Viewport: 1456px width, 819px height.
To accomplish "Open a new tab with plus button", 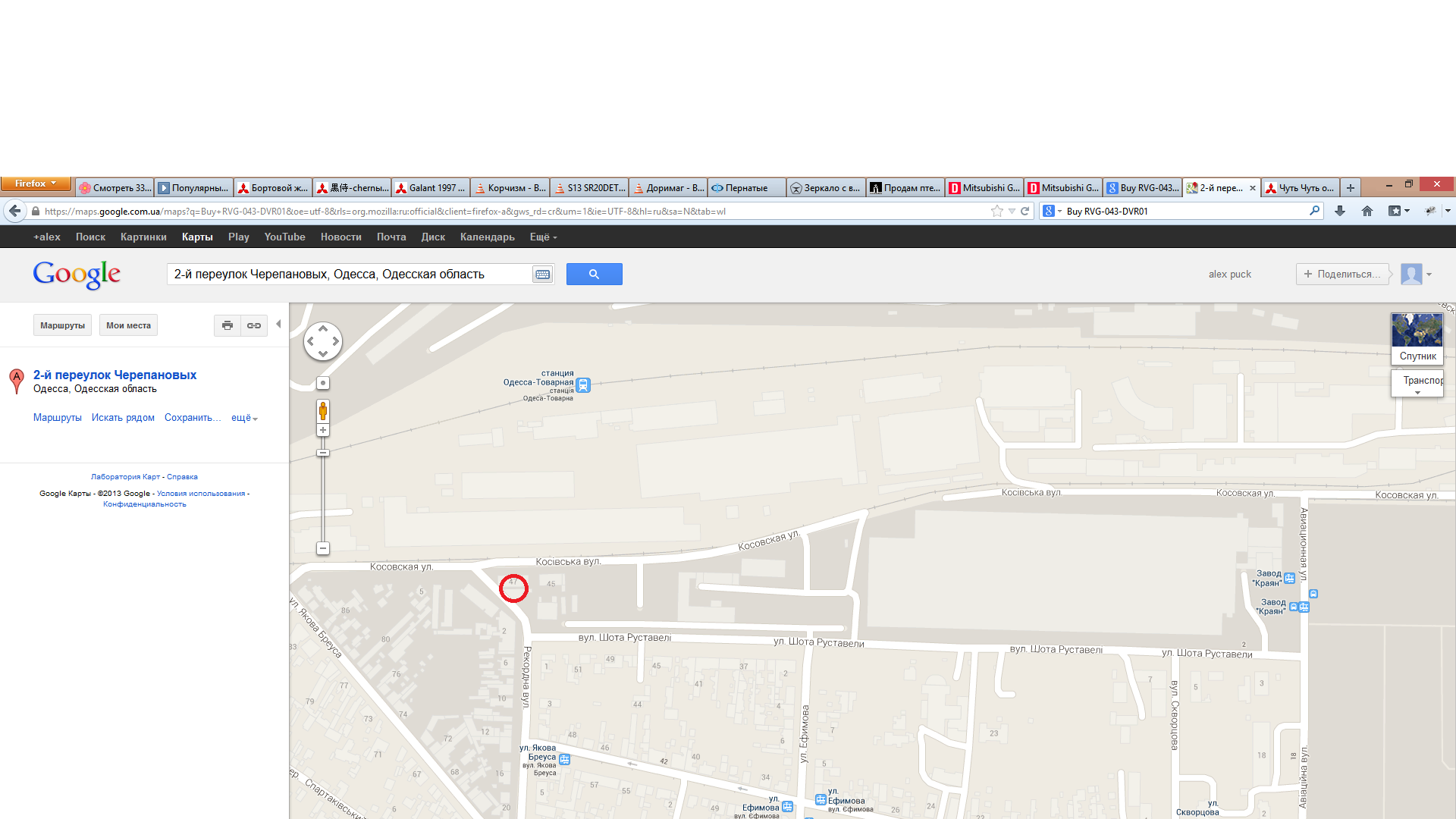I will (1350, 188).
